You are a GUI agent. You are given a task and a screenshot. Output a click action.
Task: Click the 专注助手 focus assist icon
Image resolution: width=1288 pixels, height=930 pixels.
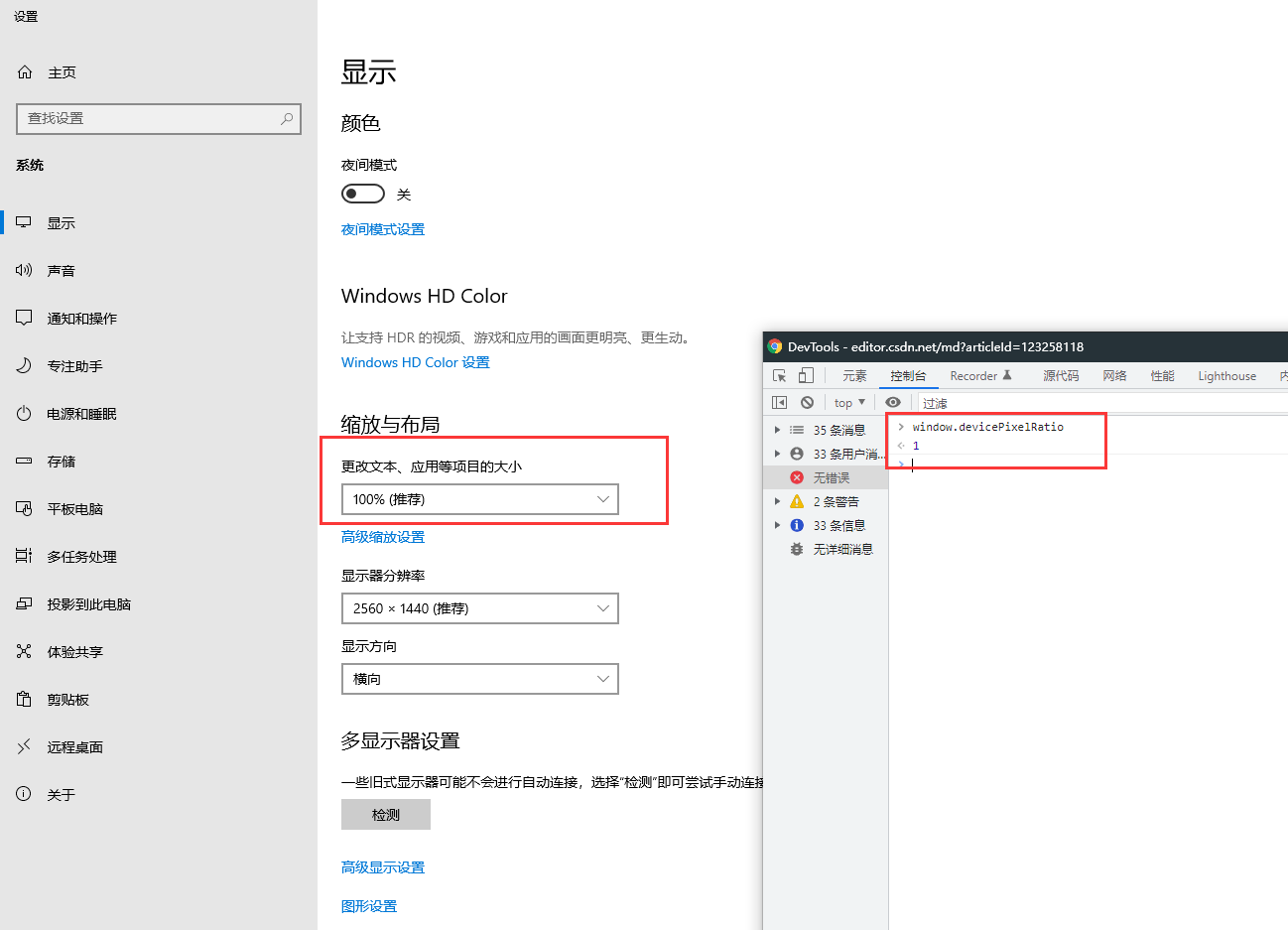[23, 365]
